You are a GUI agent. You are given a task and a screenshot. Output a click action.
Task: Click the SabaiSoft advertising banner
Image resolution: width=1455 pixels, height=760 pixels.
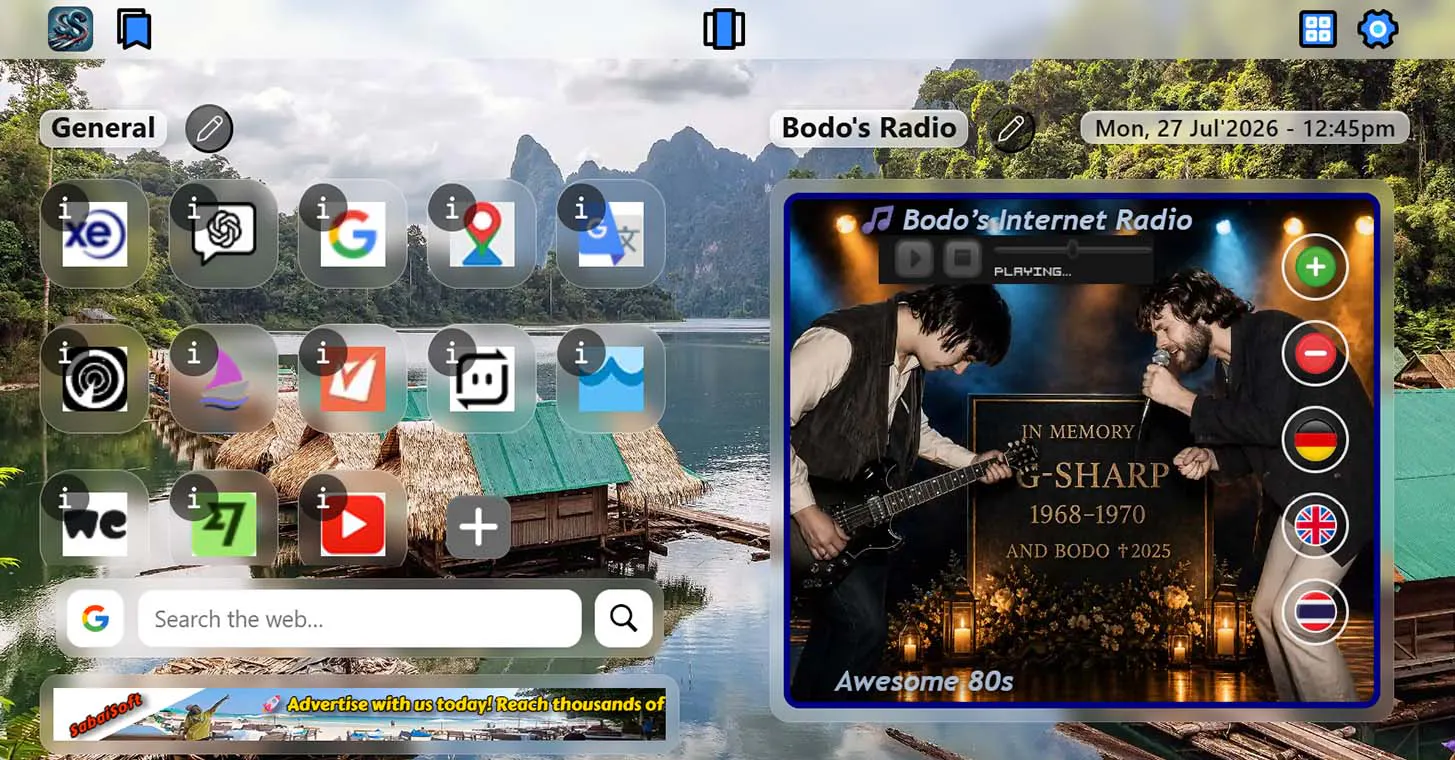[x=359, y=714]
